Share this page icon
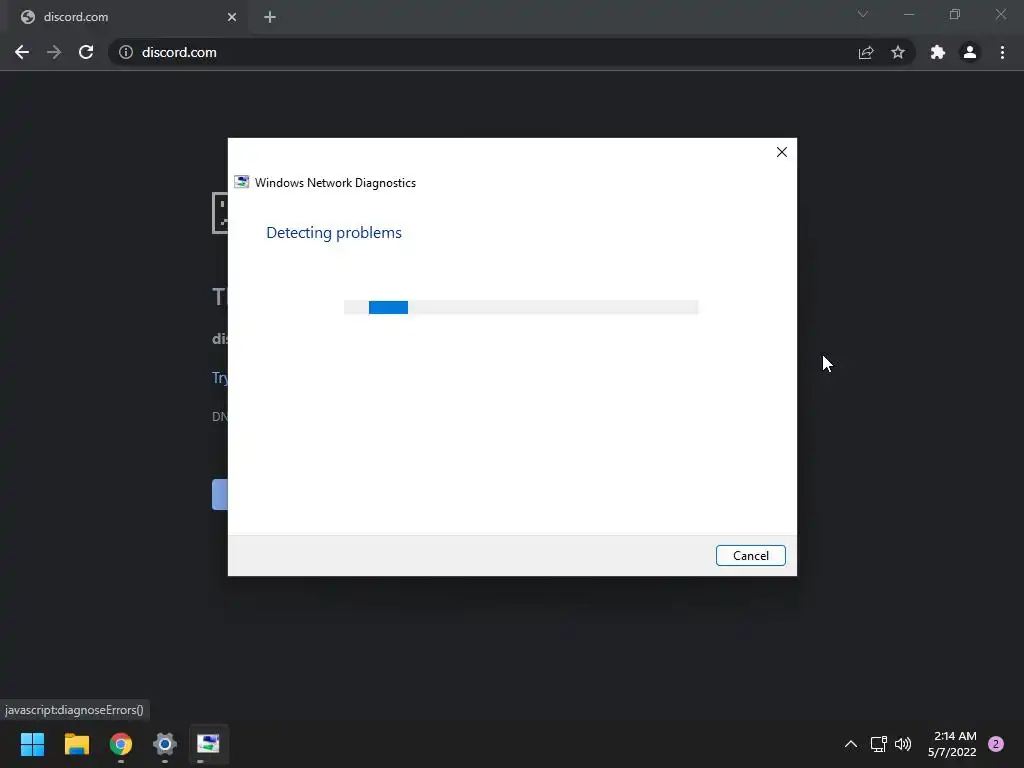 [866, 52]
